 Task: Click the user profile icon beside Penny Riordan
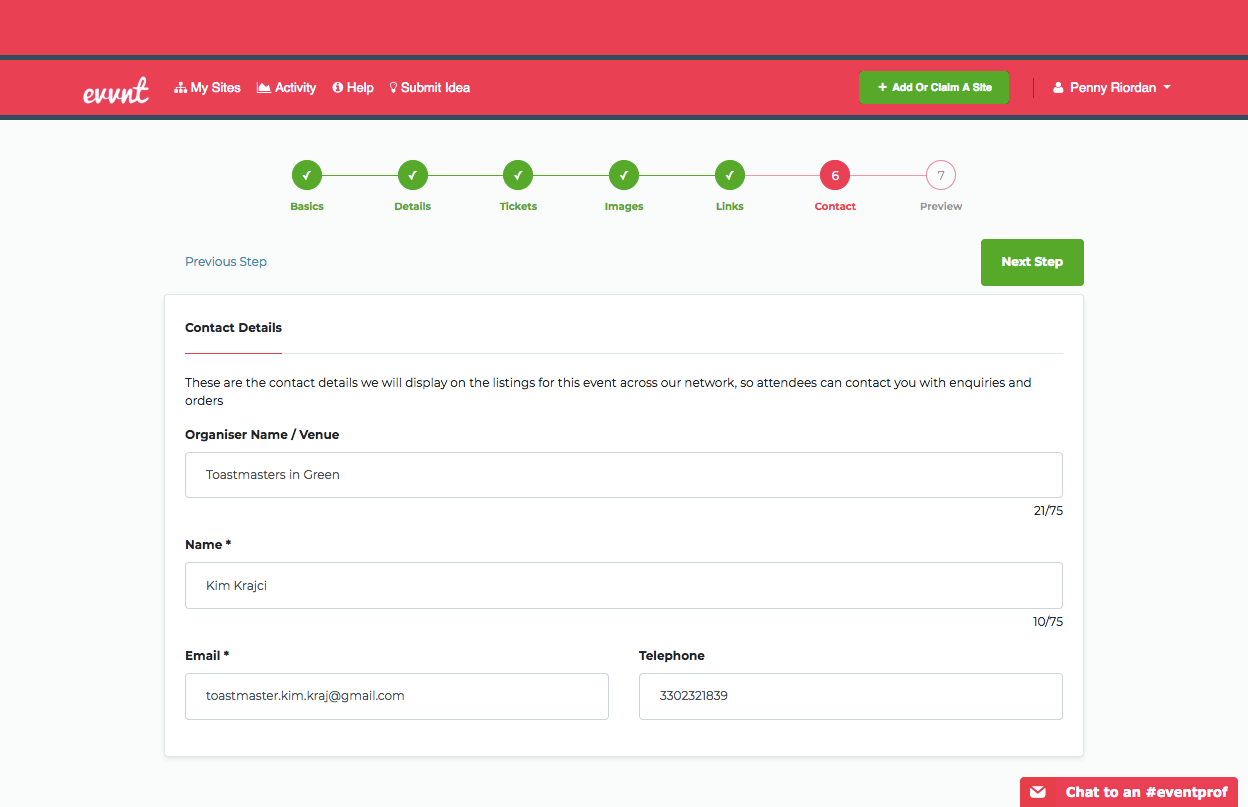pos(1058,88)
